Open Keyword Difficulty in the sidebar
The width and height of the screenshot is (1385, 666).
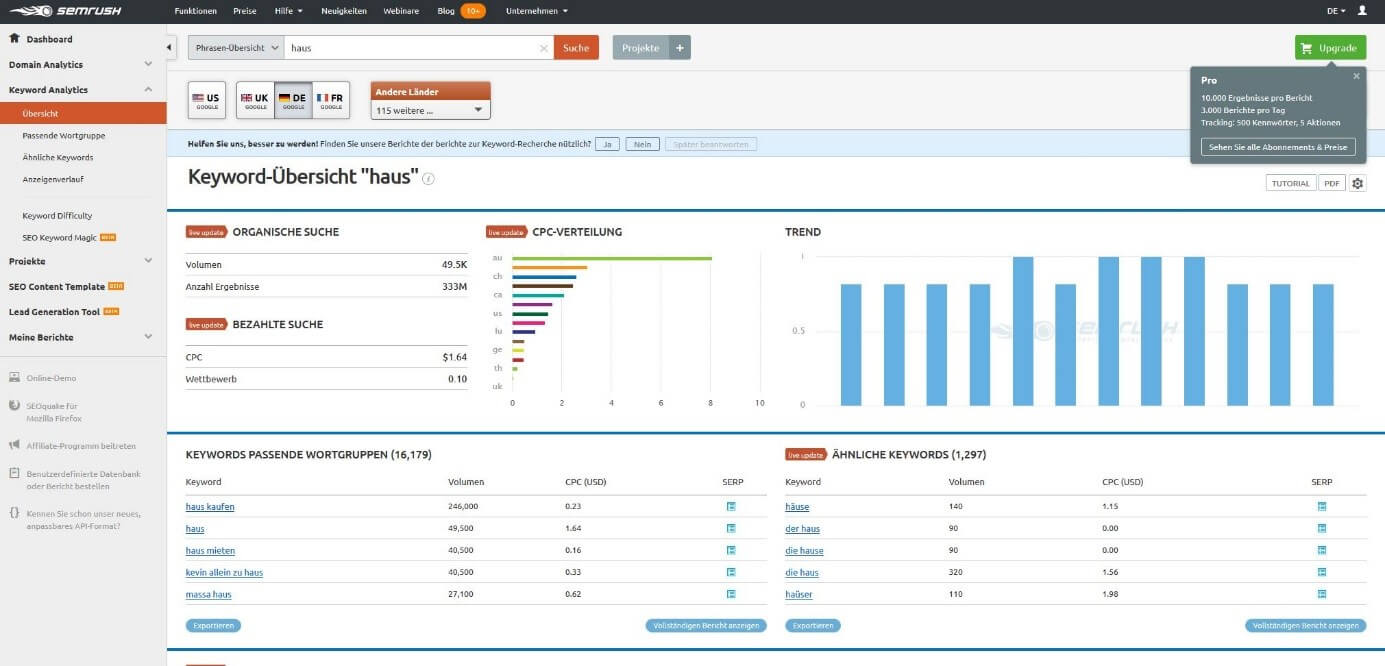pyautogui.click(x=57, y=216)
